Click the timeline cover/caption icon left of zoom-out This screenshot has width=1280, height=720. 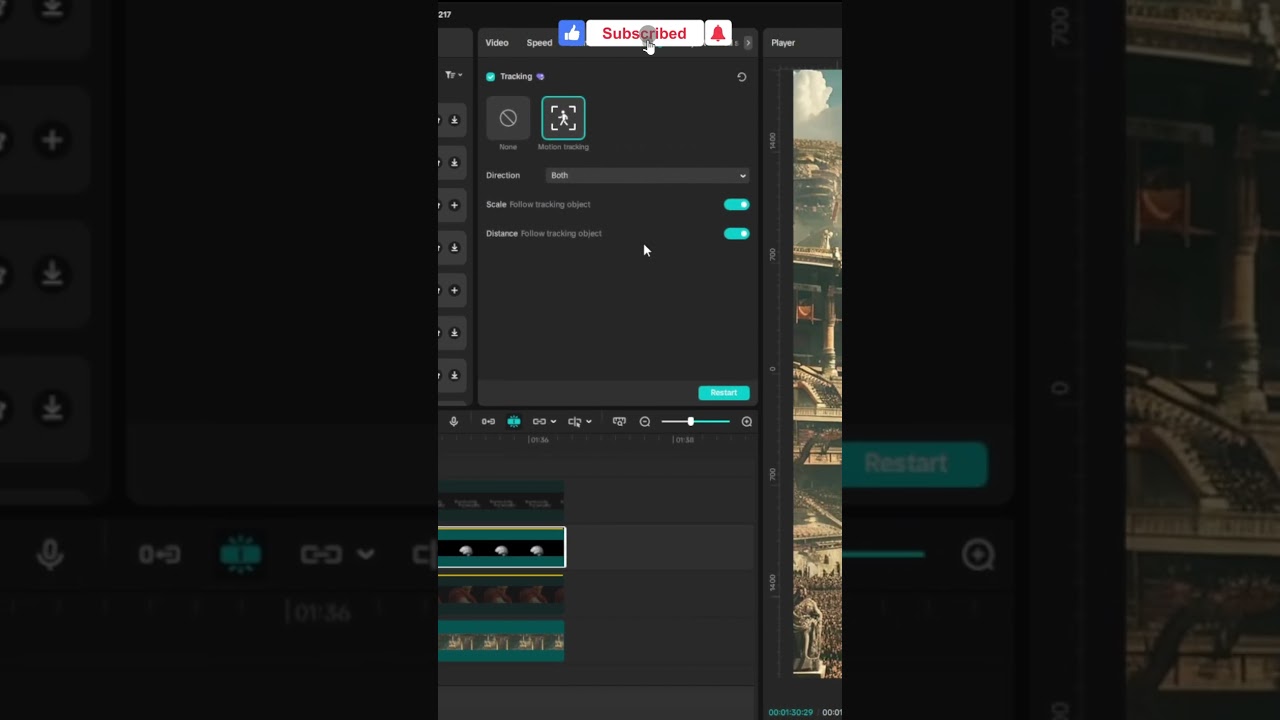(619, 421)
